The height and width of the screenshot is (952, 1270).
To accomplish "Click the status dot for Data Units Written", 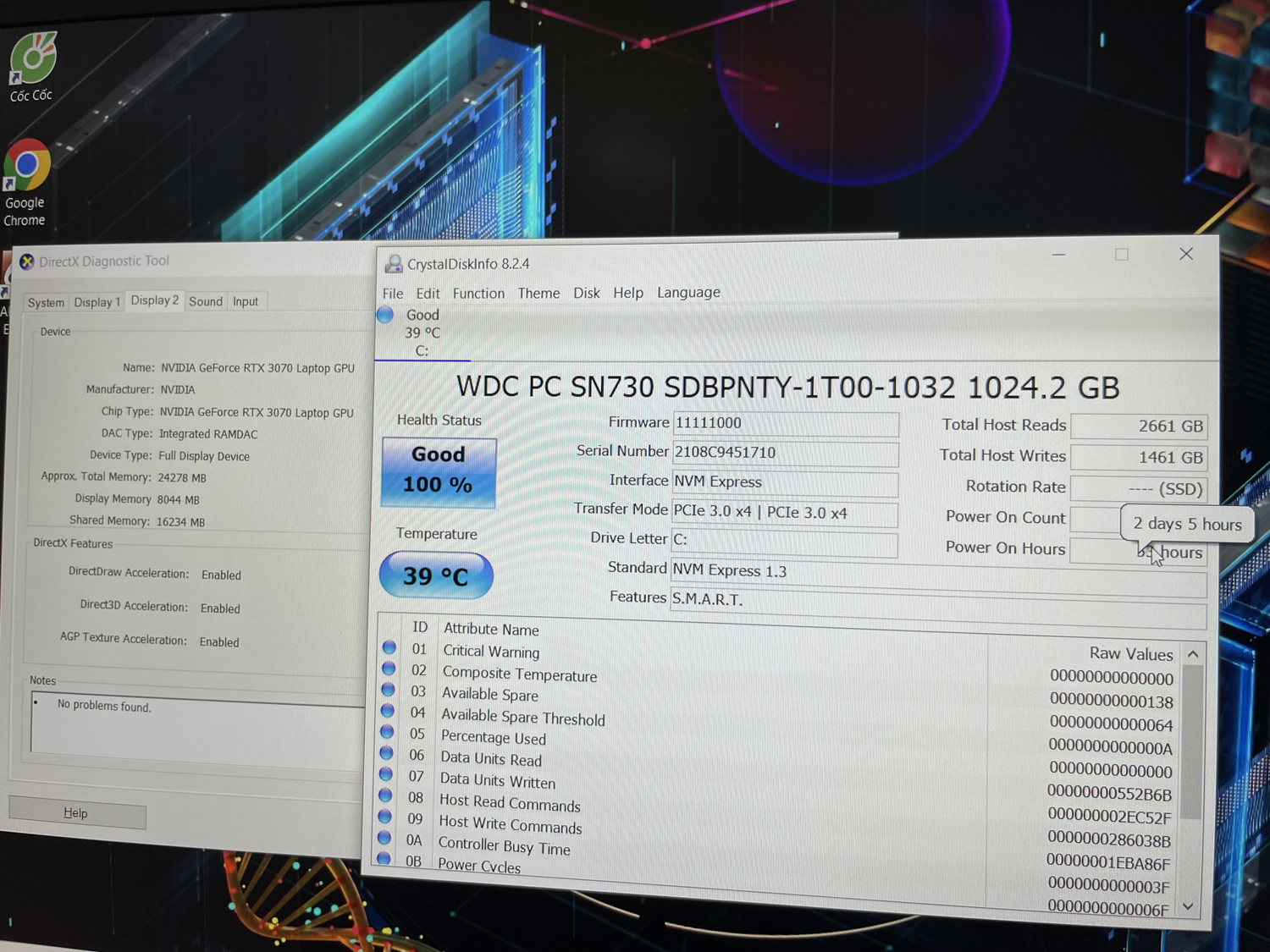I will [386, 774].
